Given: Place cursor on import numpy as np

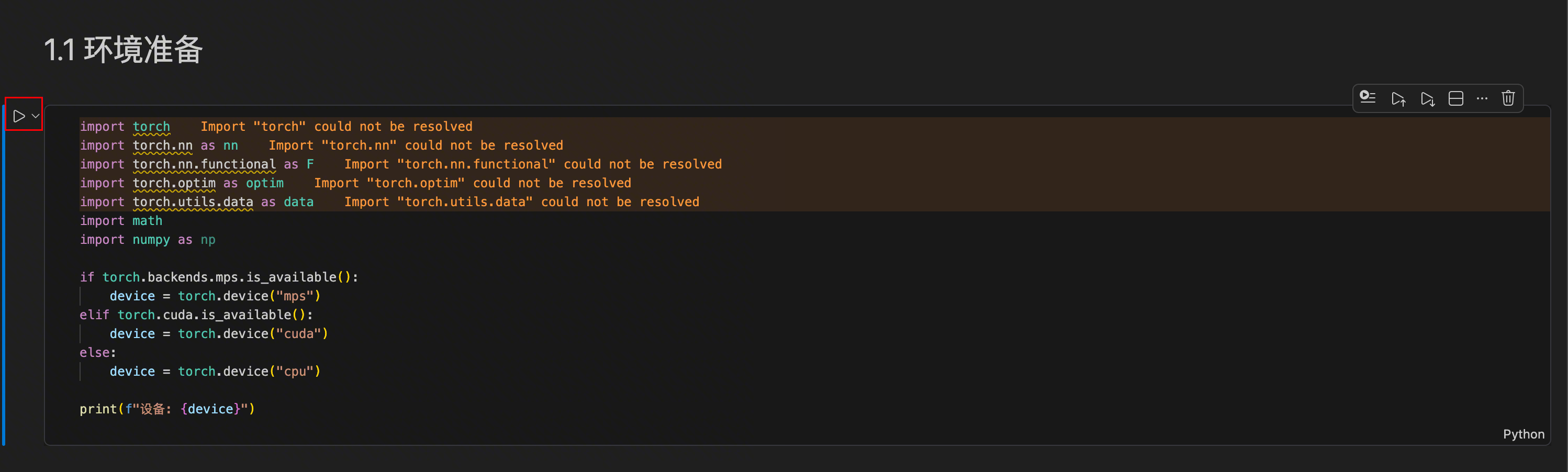Looking at the screenshot, I should click(147, 240).
